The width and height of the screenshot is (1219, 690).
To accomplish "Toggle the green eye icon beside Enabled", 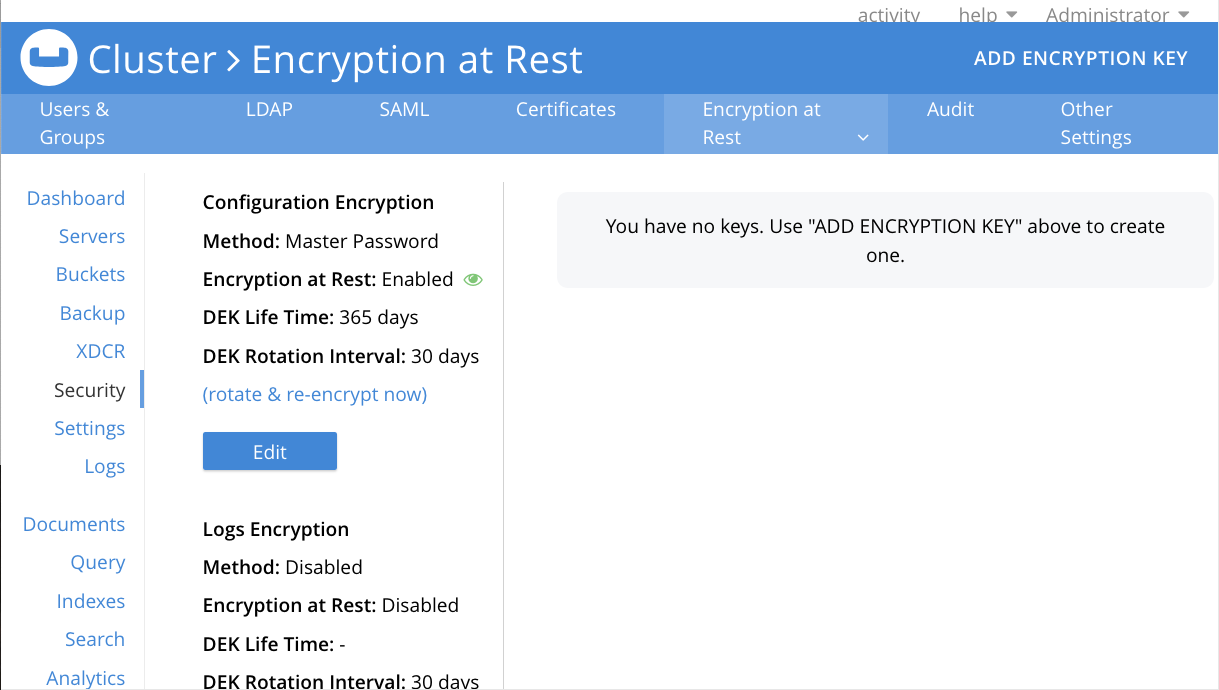I will click(473, 280).
